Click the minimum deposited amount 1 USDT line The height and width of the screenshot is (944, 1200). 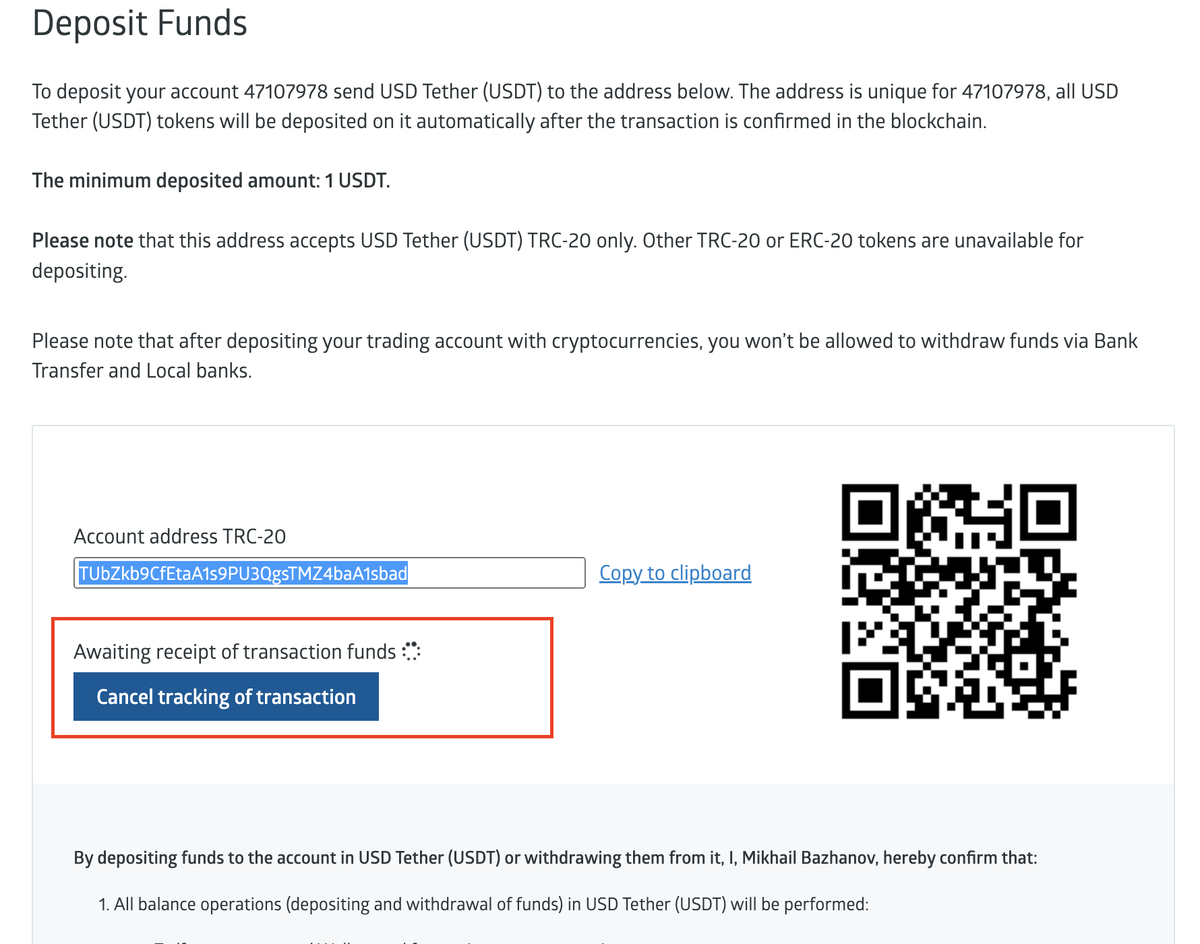(211, 181)
